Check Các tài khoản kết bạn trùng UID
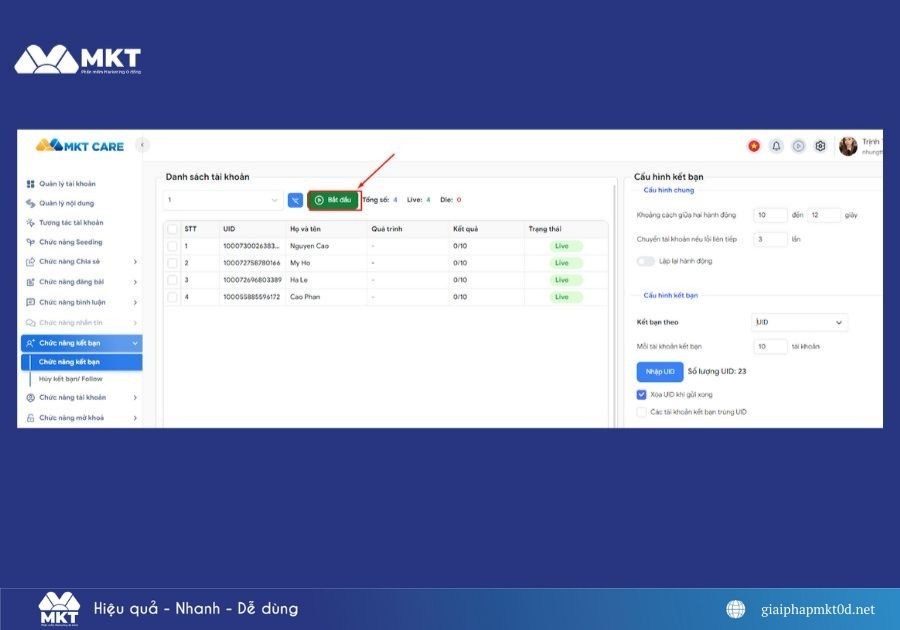This screenshot has width=900, height=630. point(641,411)
